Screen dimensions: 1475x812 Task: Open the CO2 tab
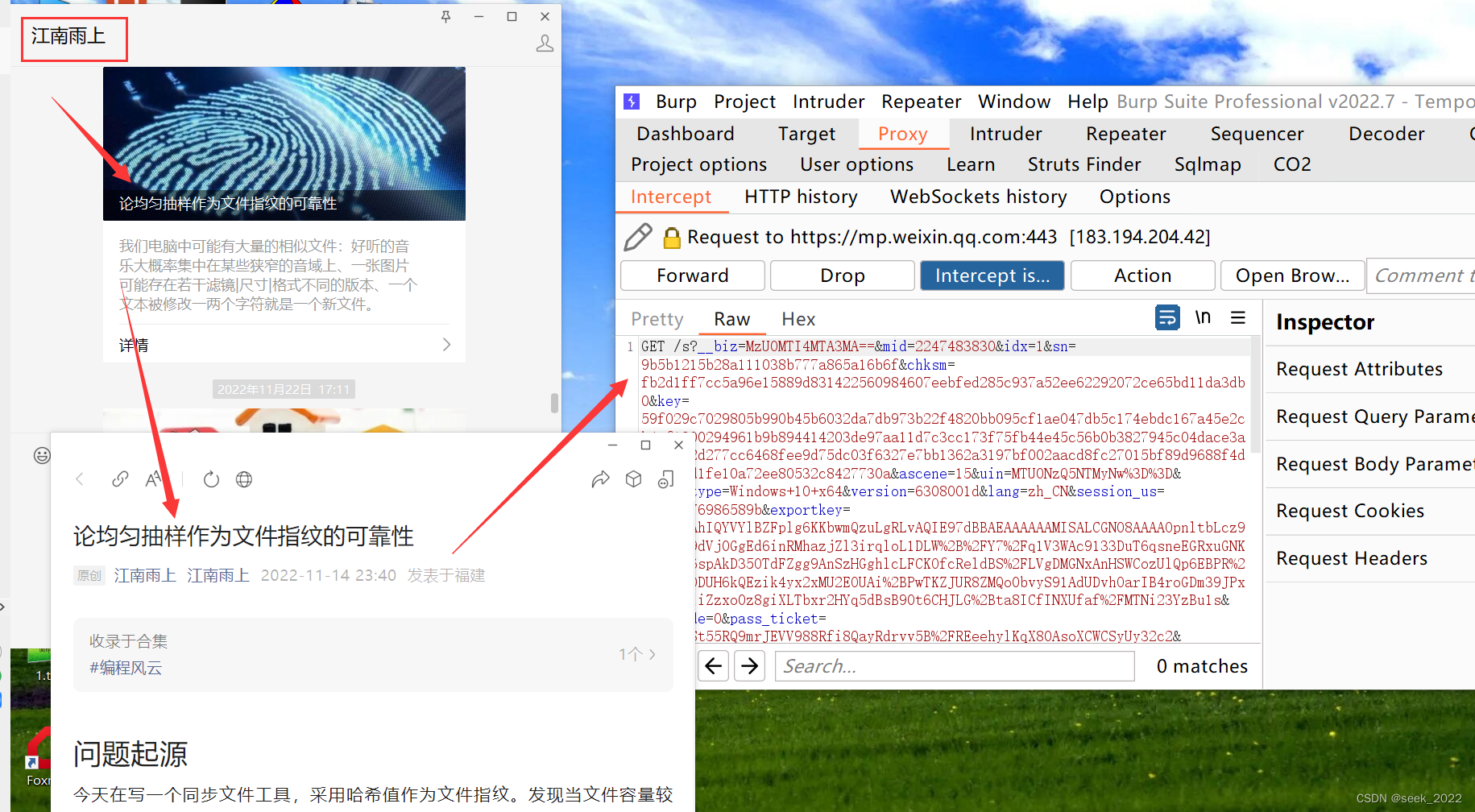coord(1292,164)
